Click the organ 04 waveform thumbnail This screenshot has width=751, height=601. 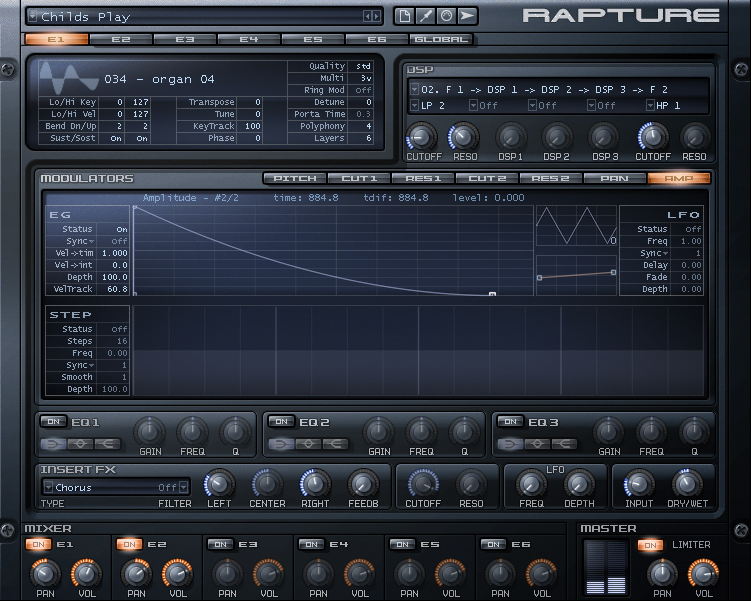coord(69,78)
